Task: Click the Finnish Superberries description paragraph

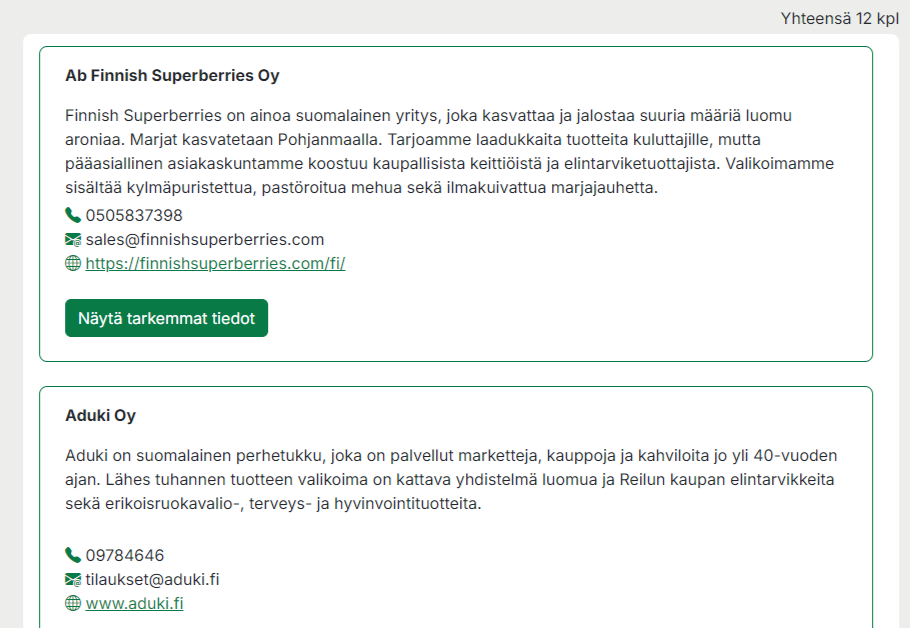Action: point(449,151)
